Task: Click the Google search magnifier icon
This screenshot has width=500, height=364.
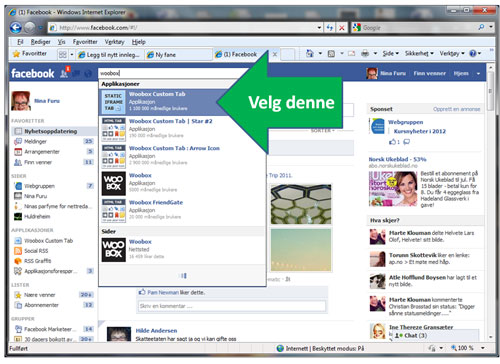Action: click(481, 27)
